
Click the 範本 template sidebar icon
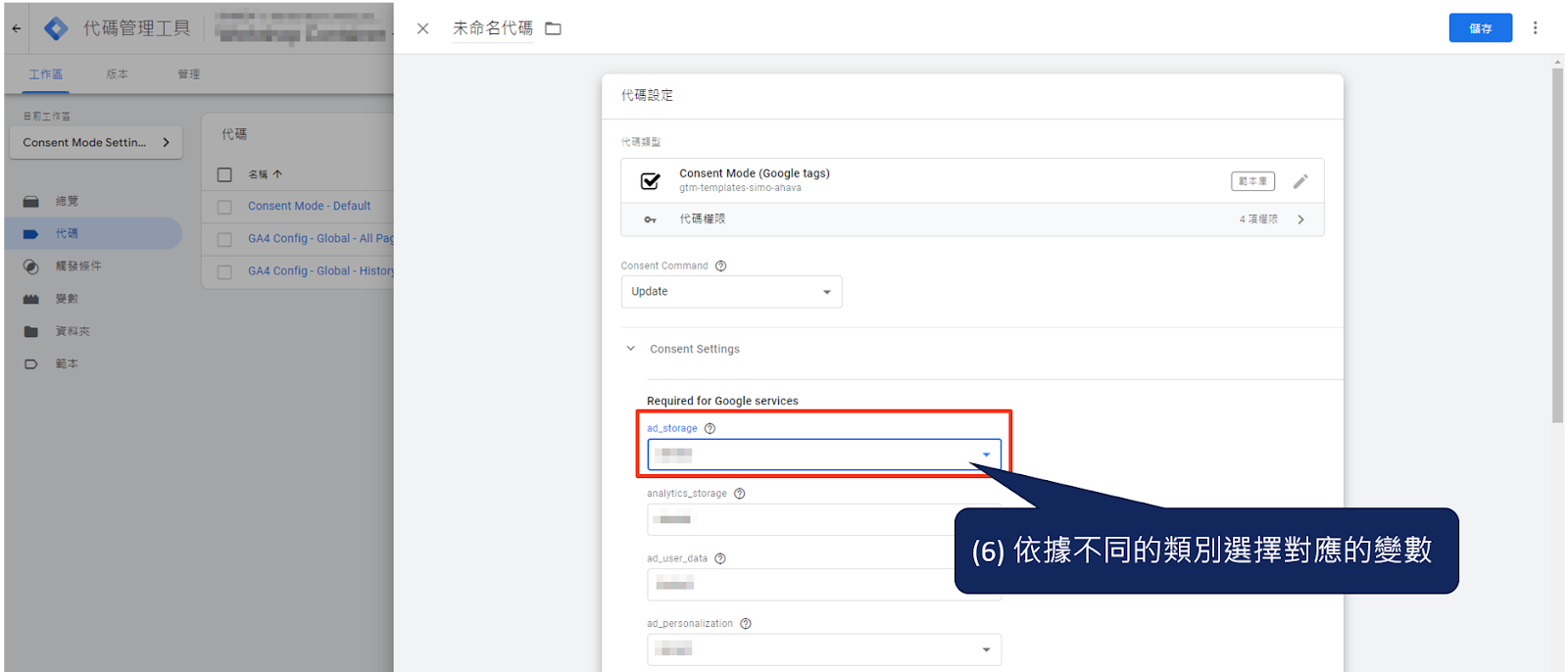click(x=31, y=363)
